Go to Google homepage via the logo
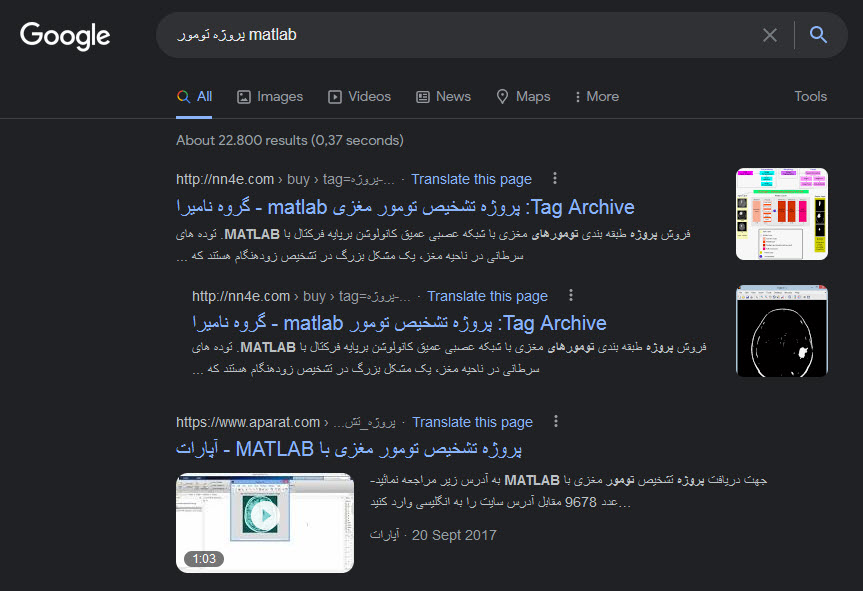 pos(65,35)
